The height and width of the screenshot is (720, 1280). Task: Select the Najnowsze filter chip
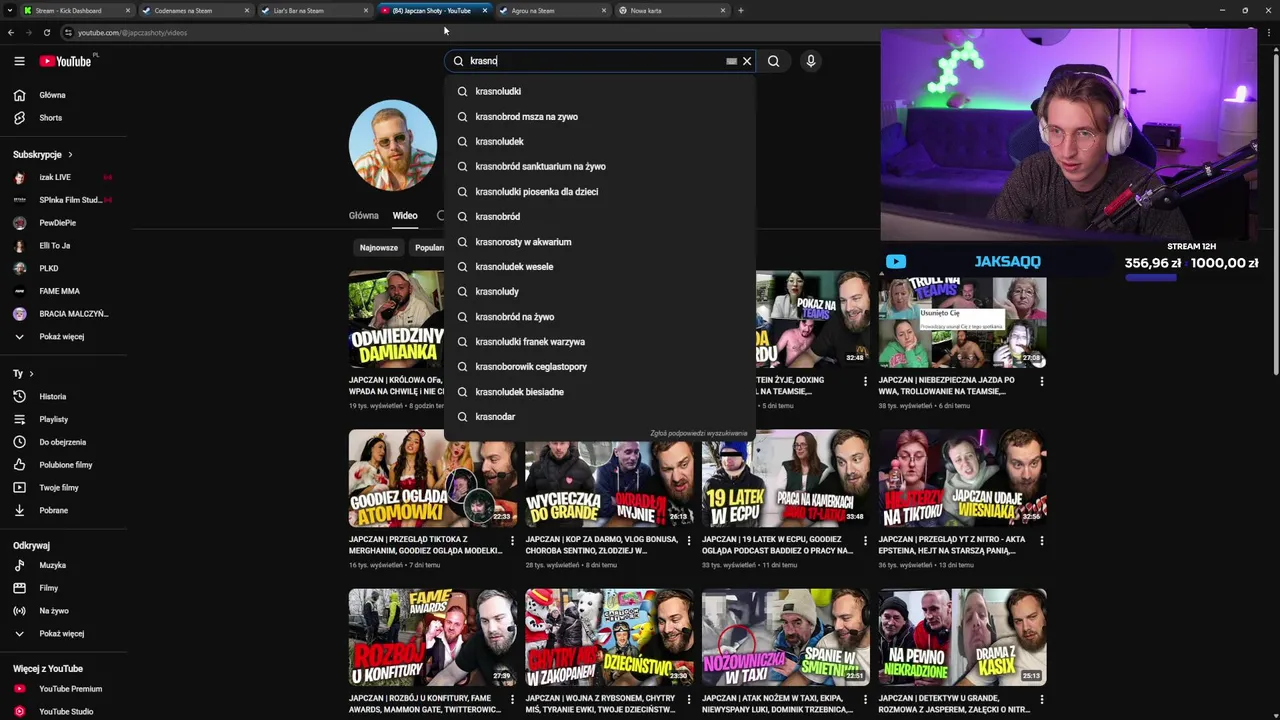379,248
